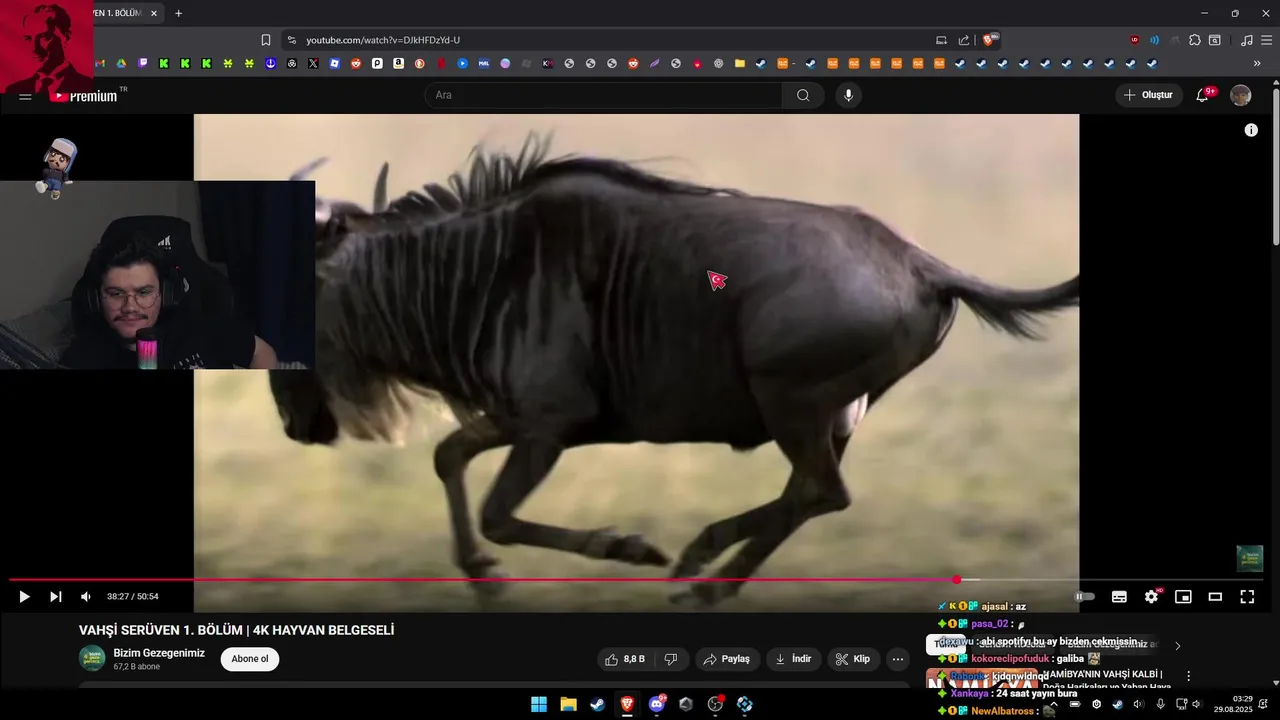Open File Explorer from taskbar
This screenshot has width=1280, height=720.
coord(568,704)
